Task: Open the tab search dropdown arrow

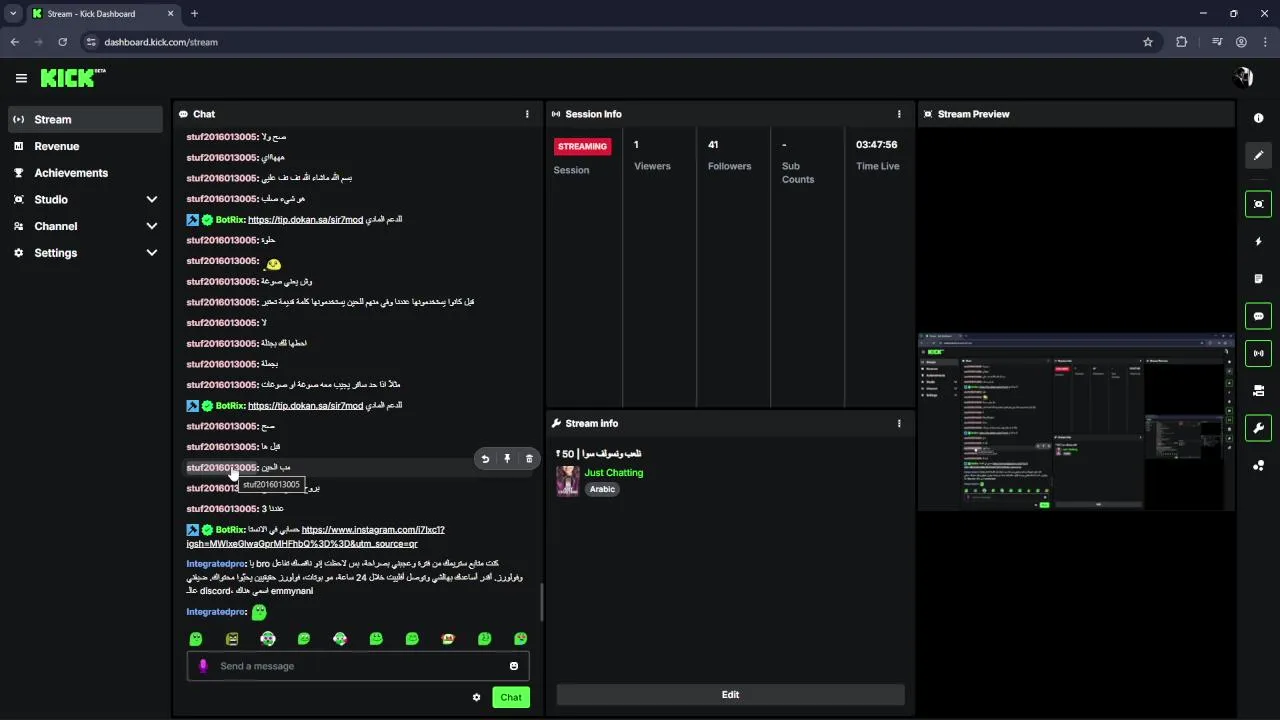Action: [13, 14]
